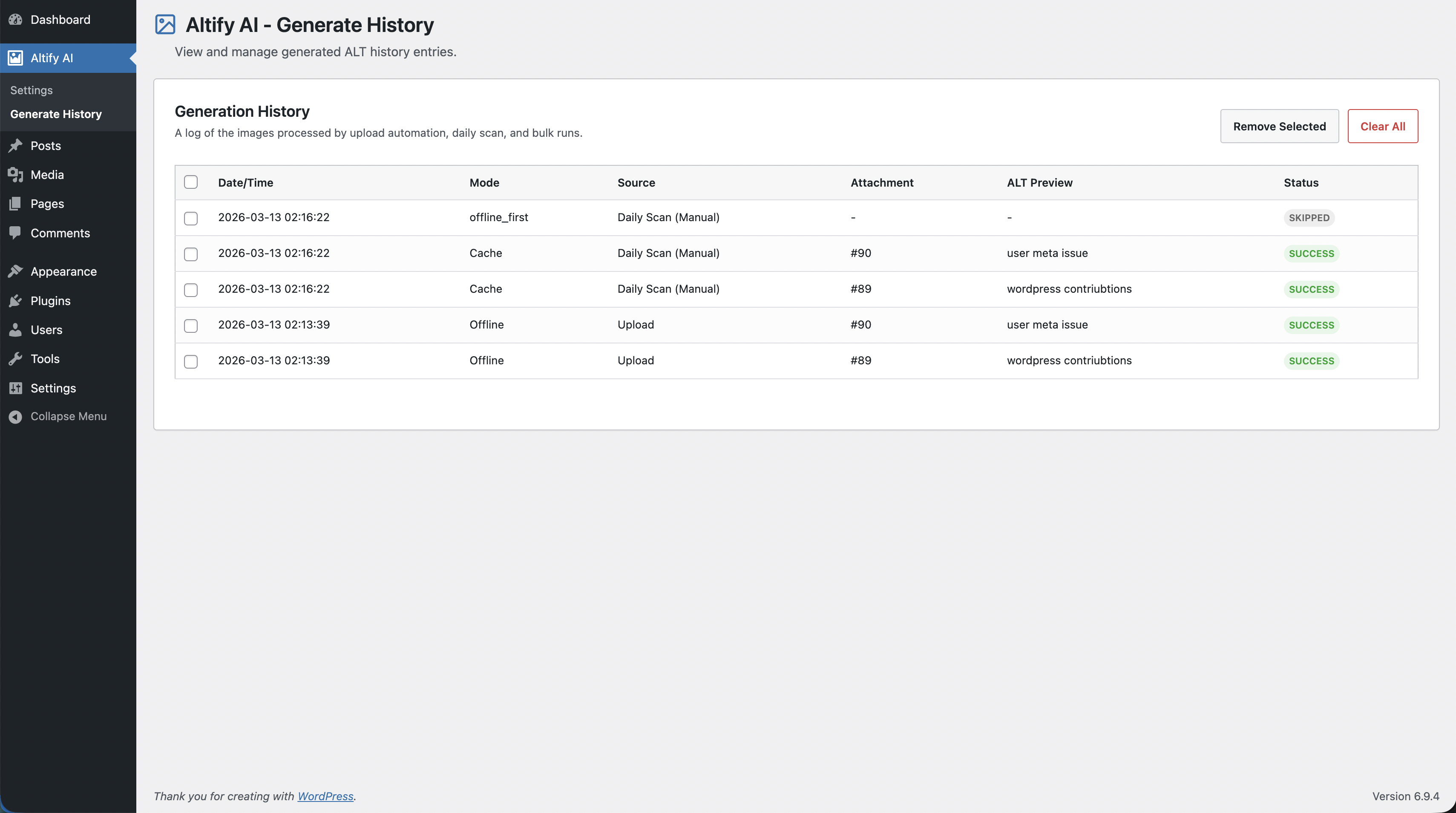Open the Altify AI Settings submenu item
Viewport: 1456px width, 813px height.
[x=31, y=90]
